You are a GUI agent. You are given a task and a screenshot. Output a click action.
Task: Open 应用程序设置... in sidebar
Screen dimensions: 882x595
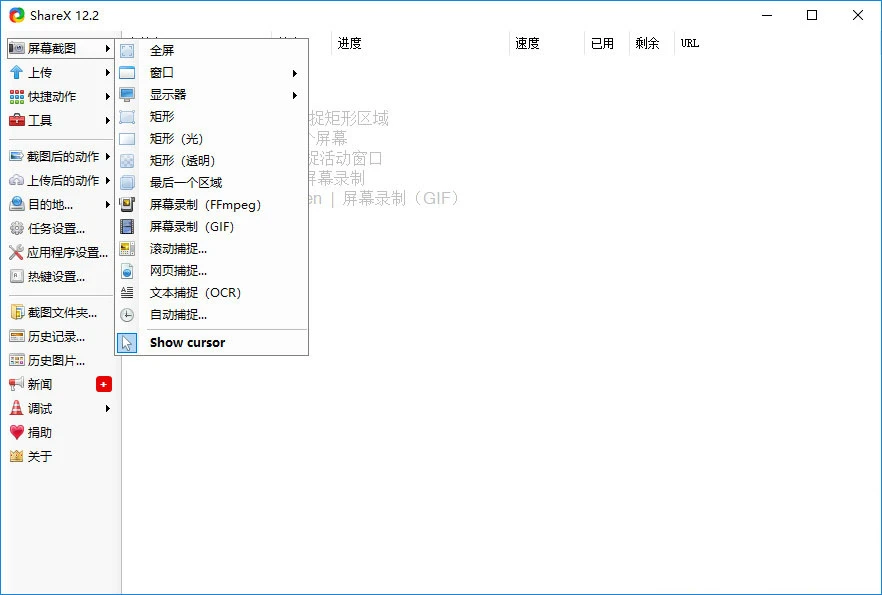pyautogui.click(x=60, y=253)
